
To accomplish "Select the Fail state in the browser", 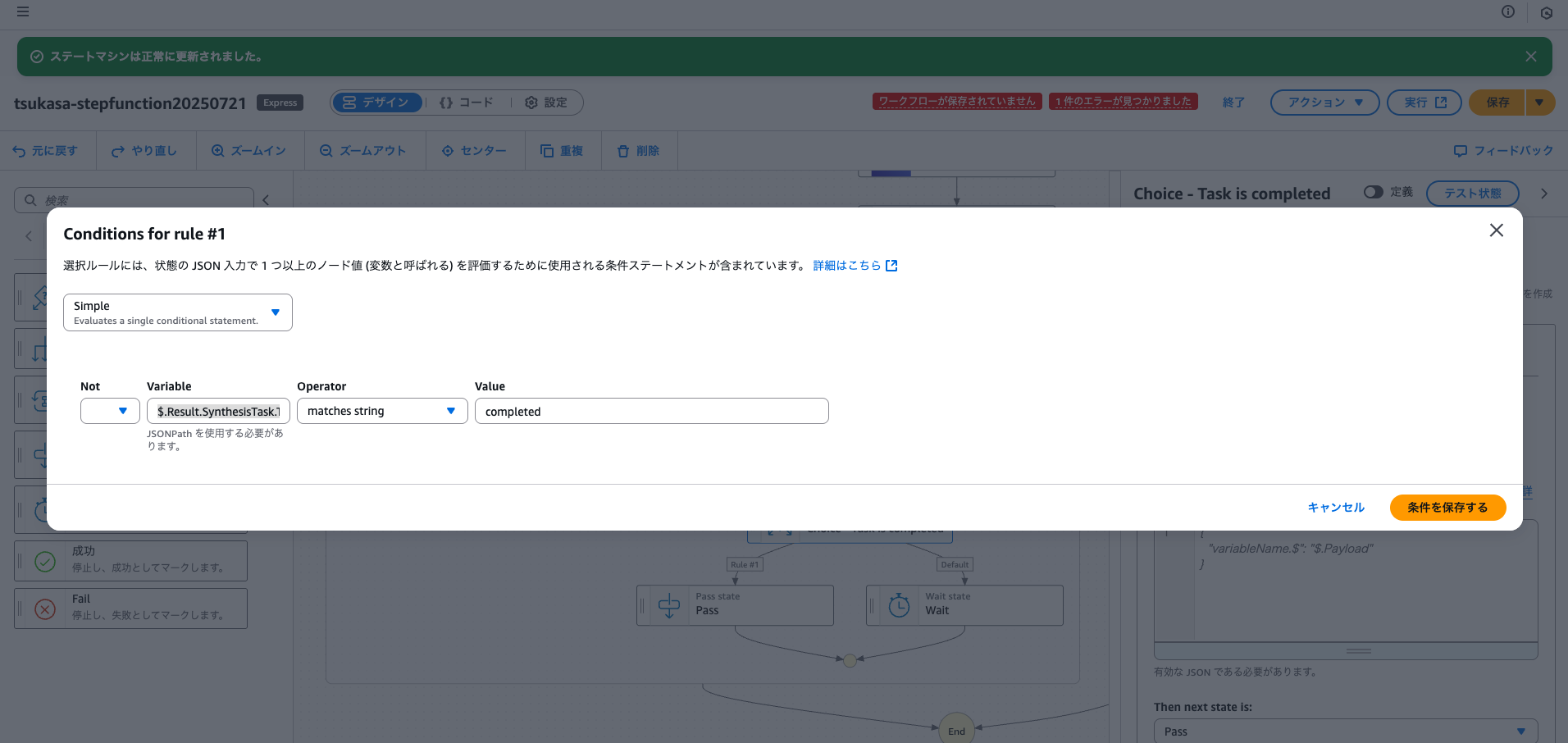I will point(130,609).
